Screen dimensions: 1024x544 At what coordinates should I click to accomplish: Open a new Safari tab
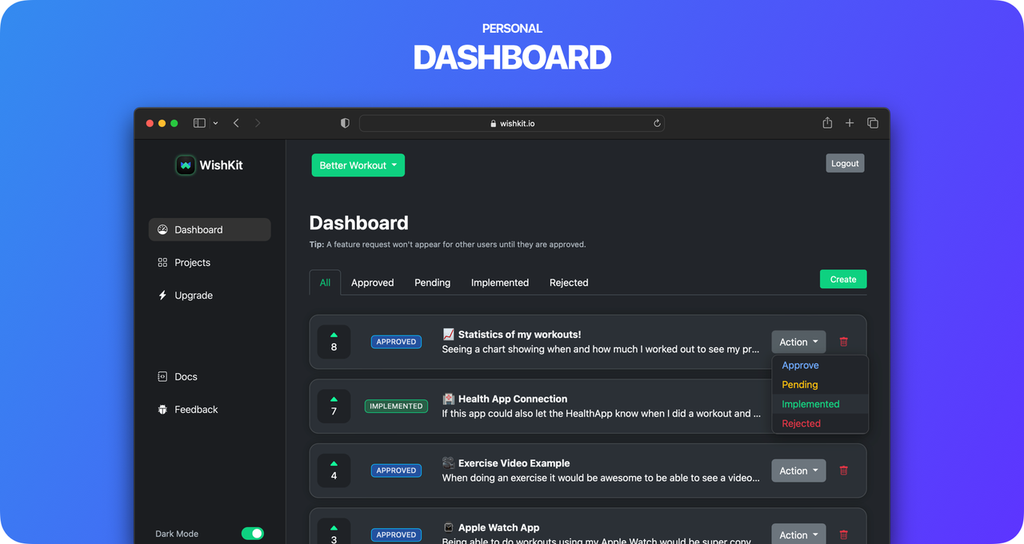click(x=850, y=123)
